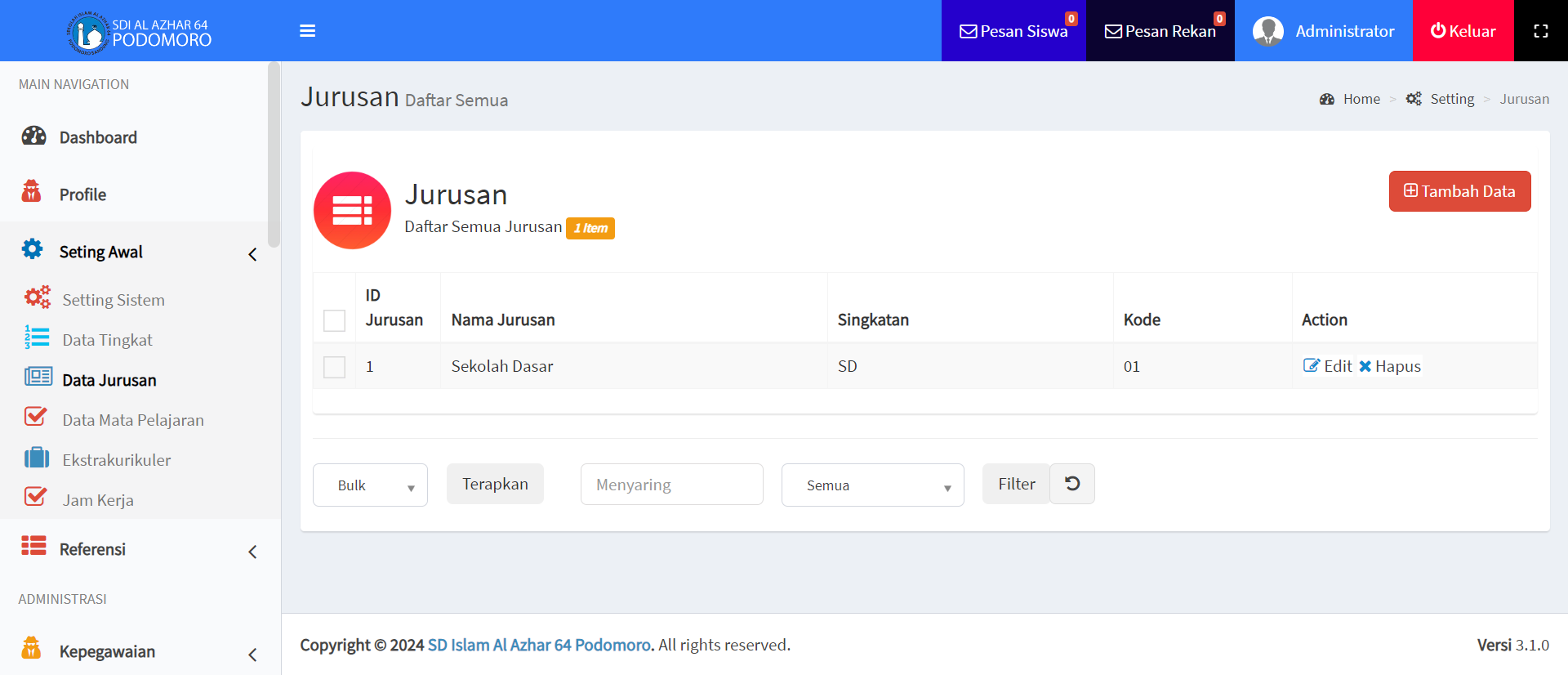Image resolution: width=1568 pixels, height=675 pixels.
Task: Open the Bulk action dropdown
Action: (370, 485)
